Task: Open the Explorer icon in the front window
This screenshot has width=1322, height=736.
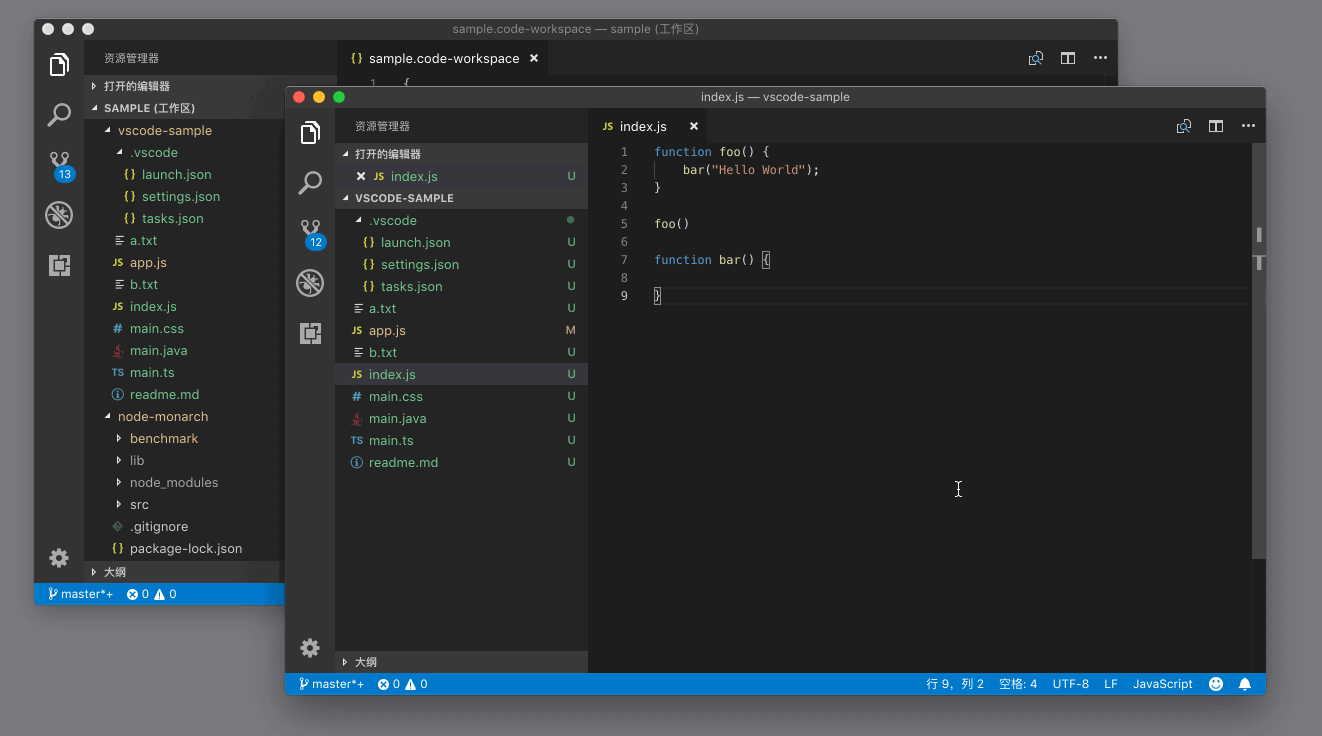Action: [x=310, y=131]
